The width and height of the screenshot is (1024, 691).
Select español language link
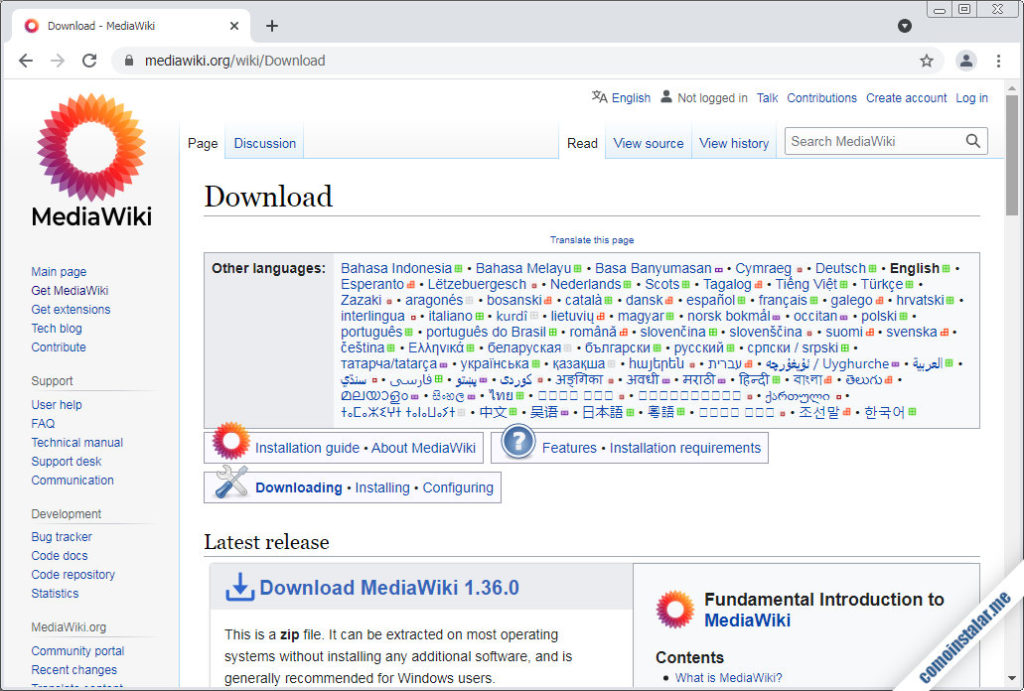click(x=711, y=300)
